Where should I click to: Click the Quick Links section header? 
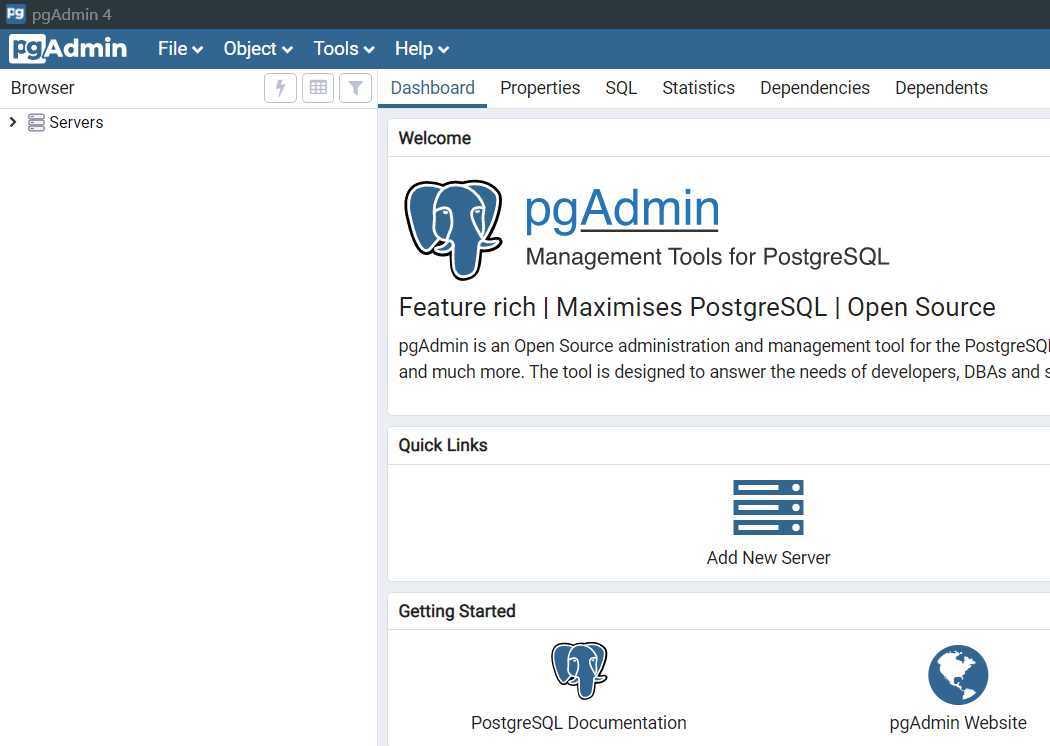[443, 445]
